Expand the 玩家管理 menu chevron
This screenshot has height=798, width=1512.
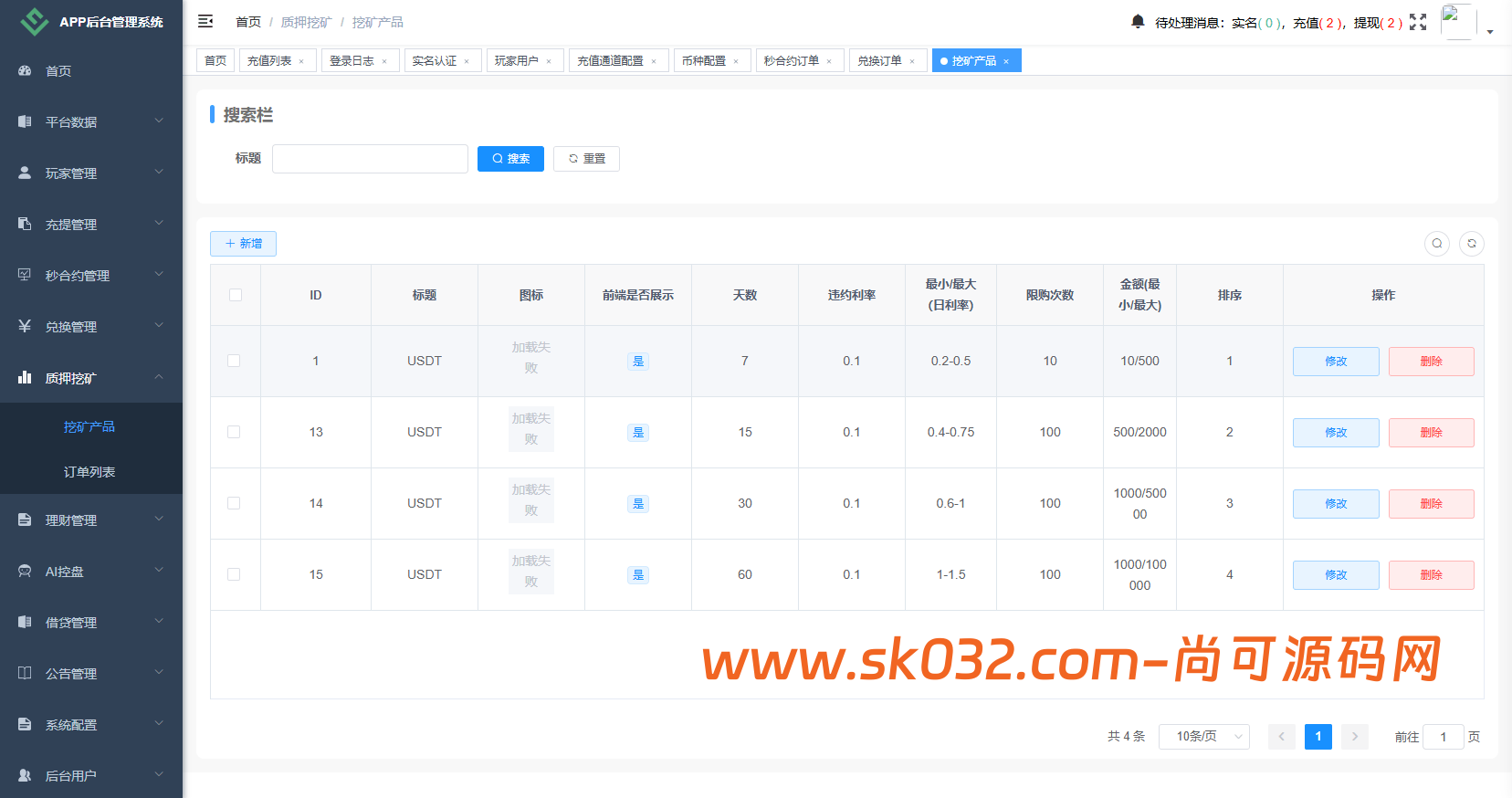click(x=159, y=172)
